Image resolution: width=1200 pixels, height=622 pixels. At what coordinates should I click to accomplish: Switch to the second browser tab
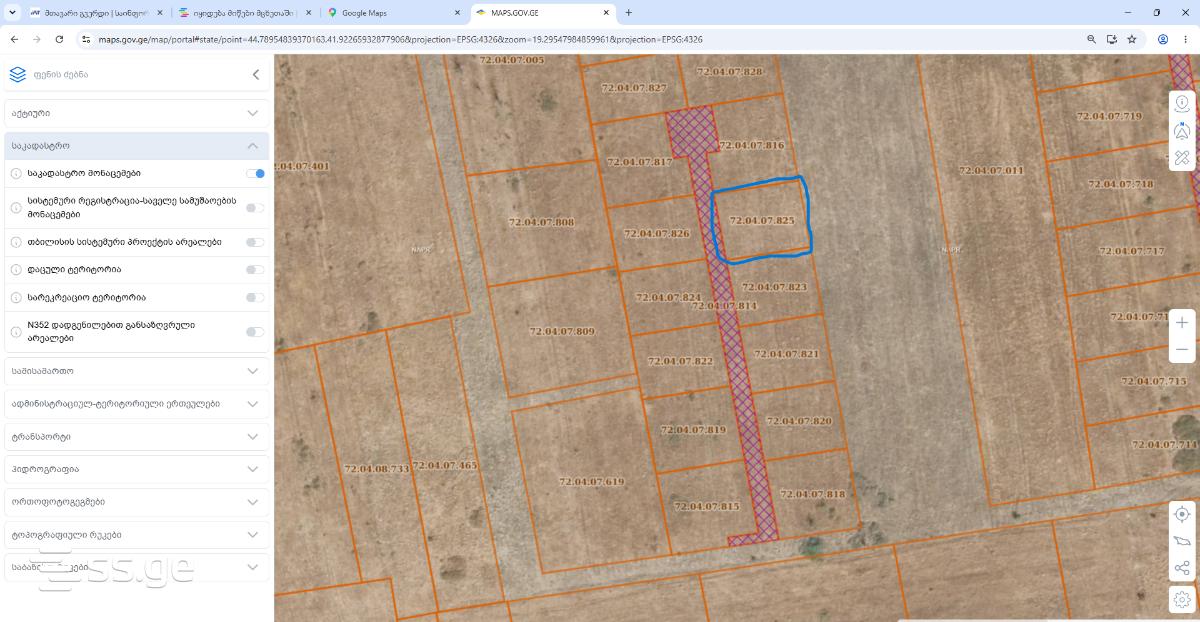click(244, 13)
